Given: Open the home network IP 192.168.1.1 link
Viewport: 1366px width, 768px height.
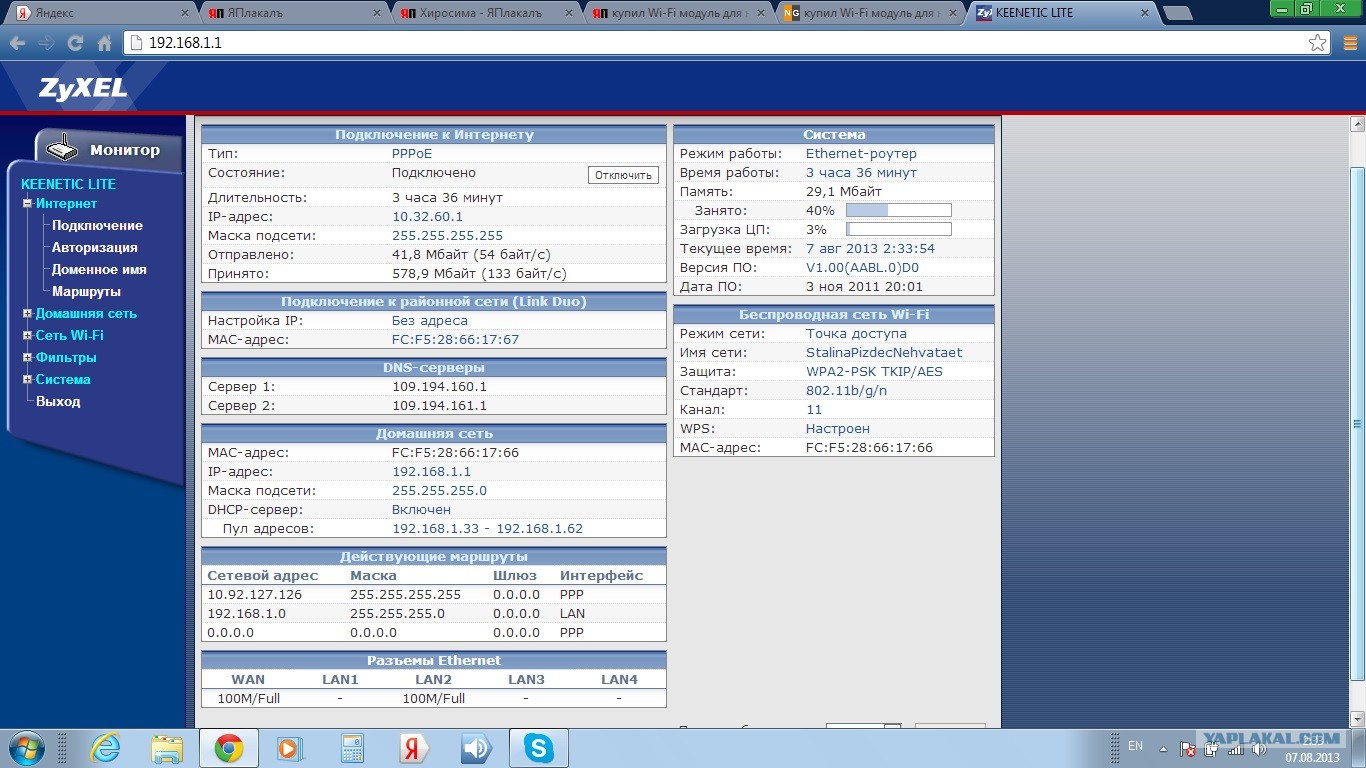Looking at the screenshot, I should pyautogui.click(x=431, y=472).
